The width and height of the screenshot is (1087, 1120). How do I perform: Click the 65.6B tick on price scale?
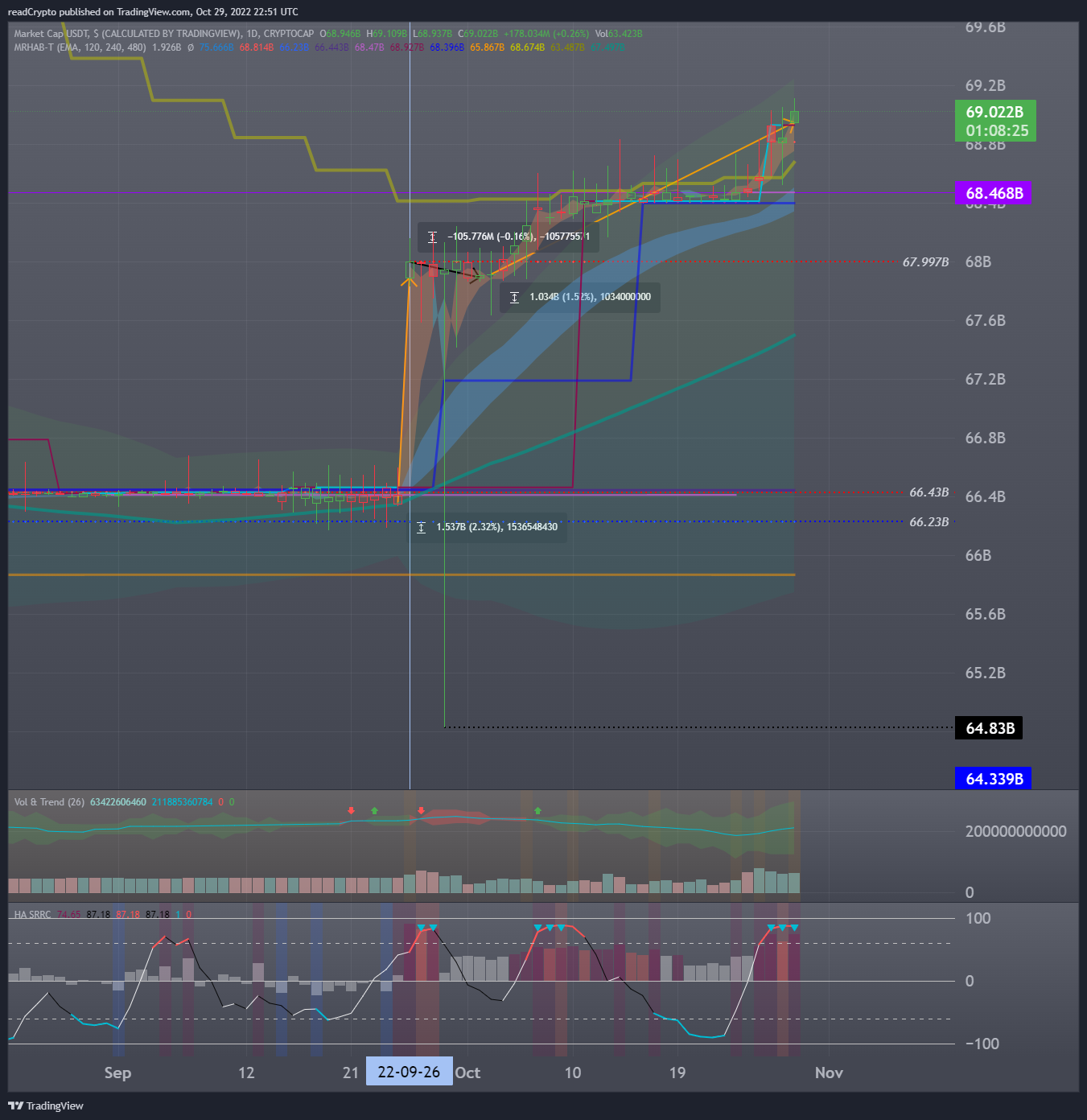(985, 614)
